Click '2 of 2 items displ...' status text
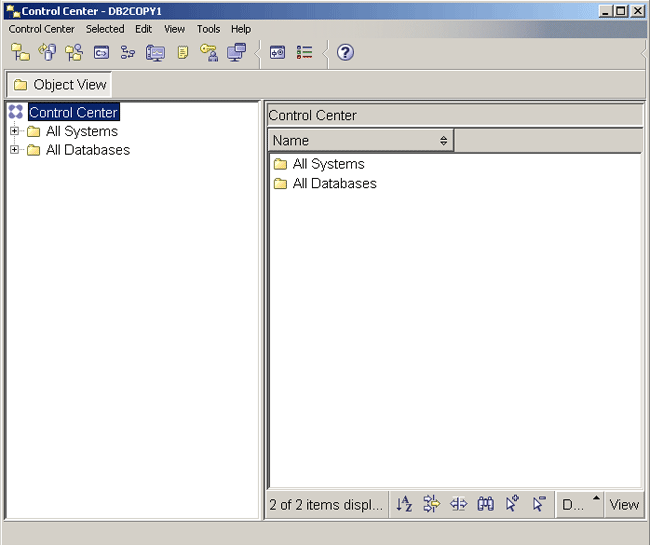This screenshot has height=545, width=650. pyautogui.click(x=326, y=505)
